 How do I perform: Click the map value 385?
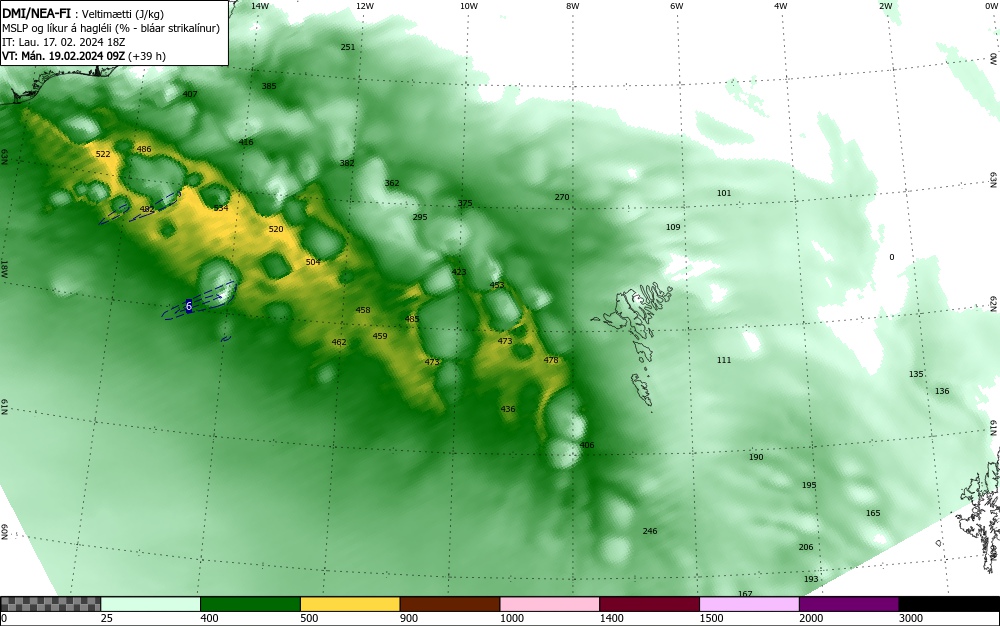coord(269,86)
